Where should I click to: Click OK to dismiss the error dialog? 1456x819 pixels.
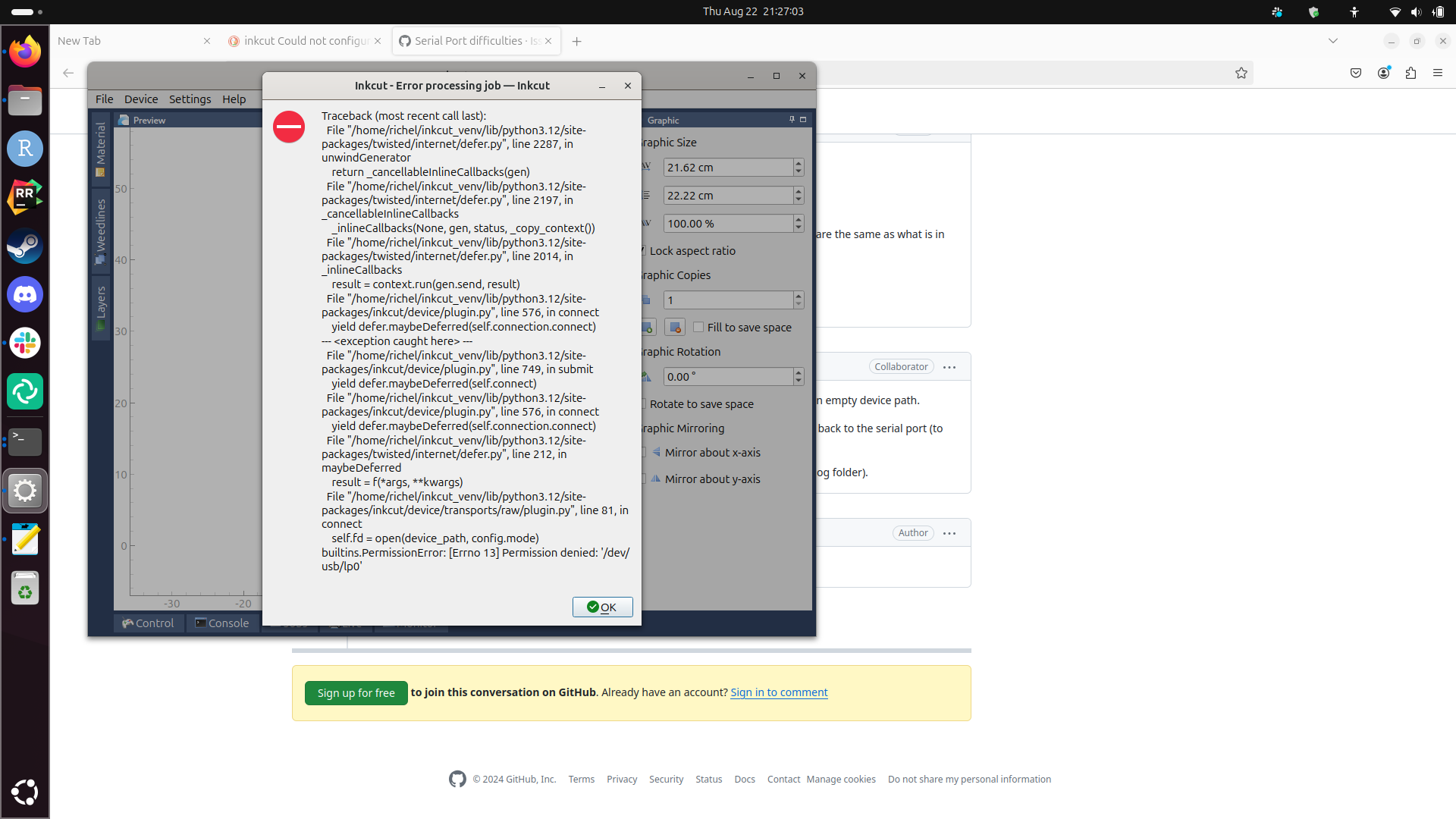[601, 607]
